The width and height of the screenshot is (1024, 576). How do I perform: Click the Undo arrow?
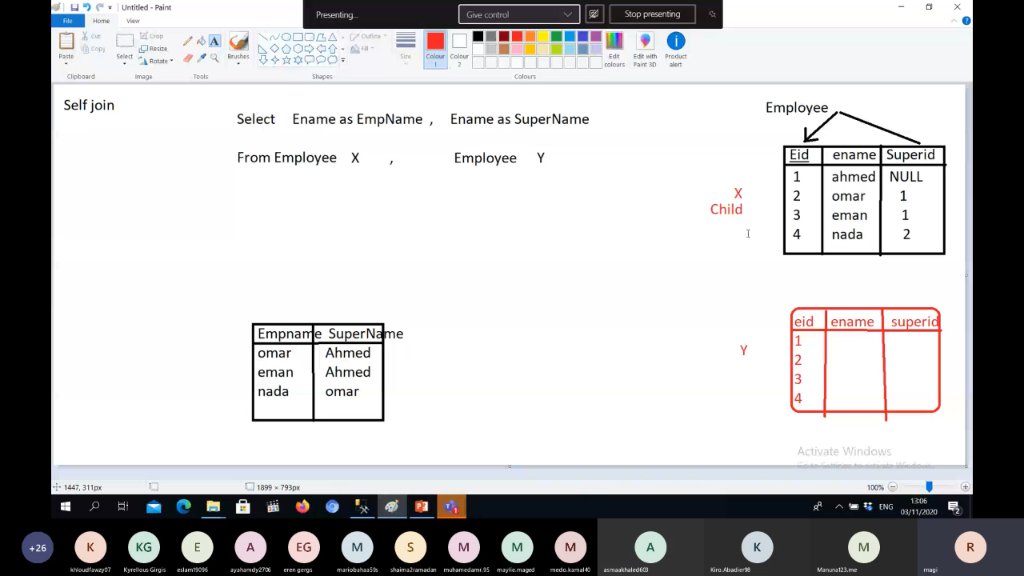pos(87,7)
